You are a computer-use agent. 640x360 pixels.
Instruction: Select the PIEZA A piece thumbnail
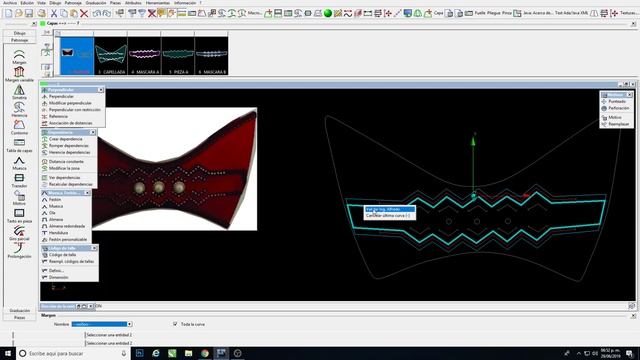point(178,56)
